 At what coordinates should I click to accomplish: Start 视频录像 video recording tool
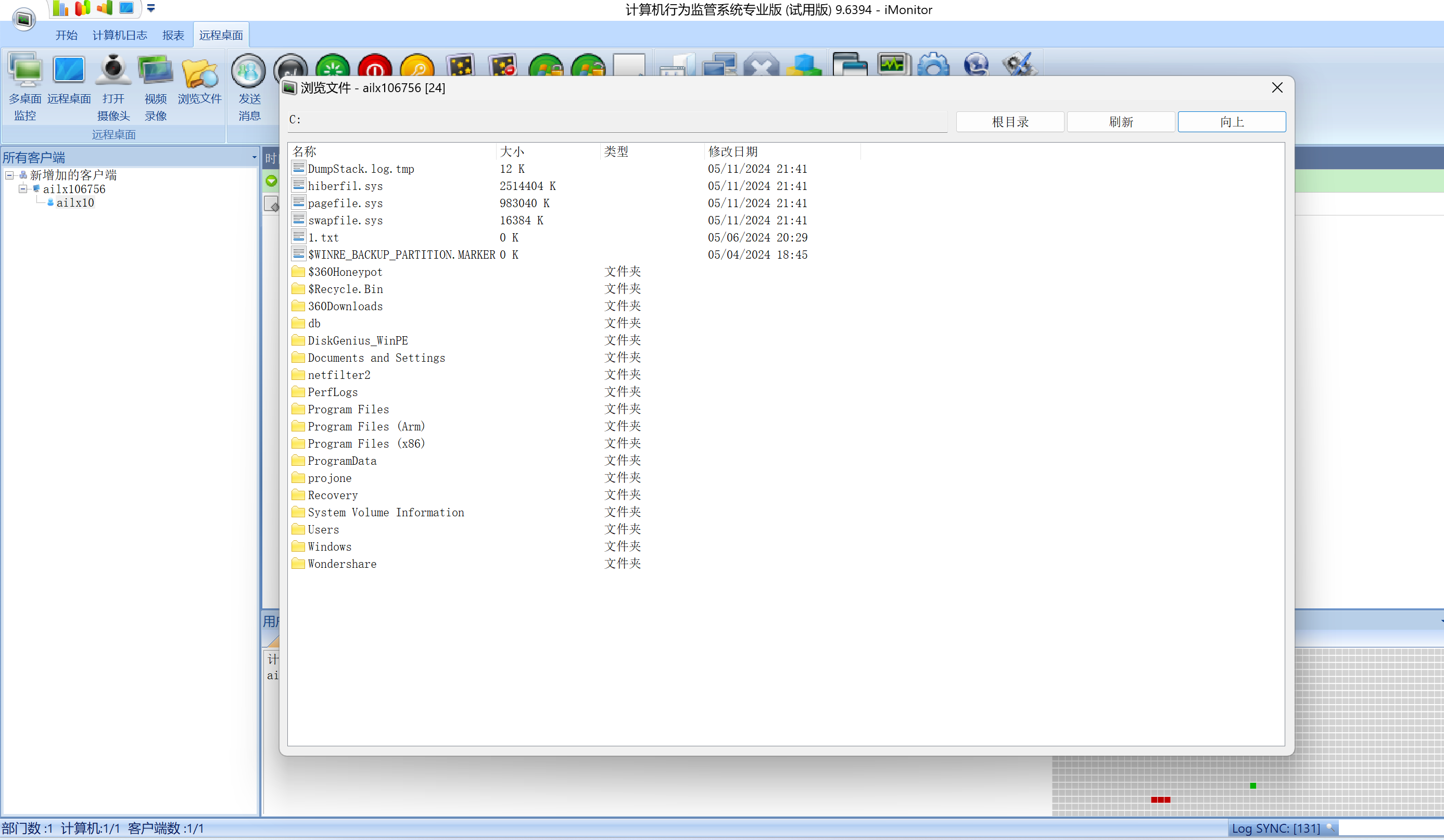[x=155, y=86]
